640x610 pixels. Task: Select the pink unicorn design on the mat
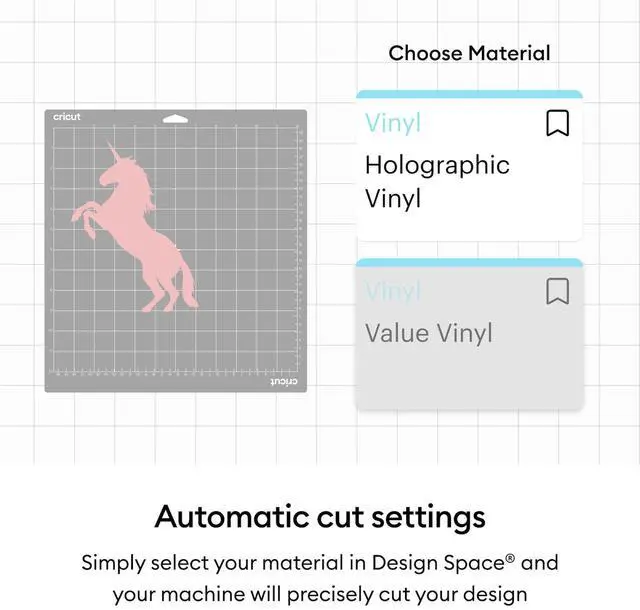coord(135,227)
